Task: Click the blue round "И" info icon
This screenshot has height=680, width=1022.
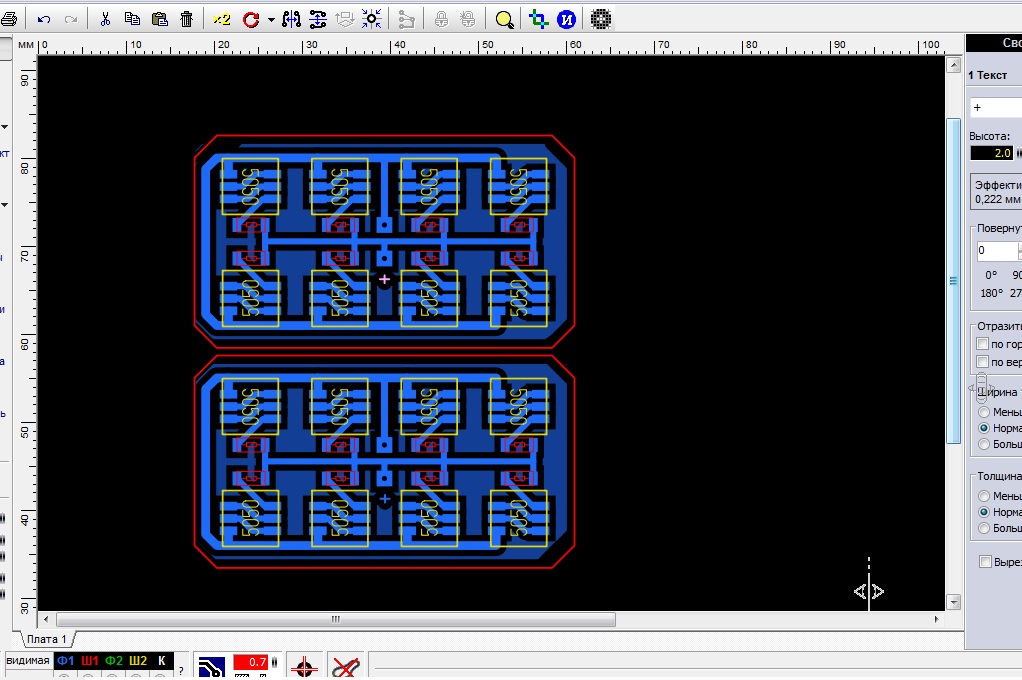Action: coord(566,19)
